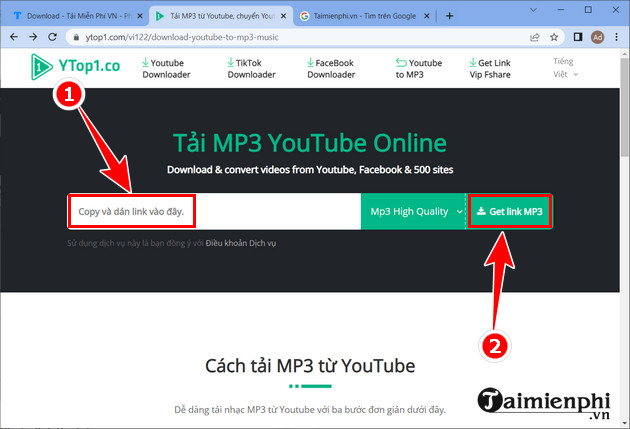630x429 pixels.
Task: Click the Cách tải MP3 từ YouTube heading
Action: tap(310, 366)
